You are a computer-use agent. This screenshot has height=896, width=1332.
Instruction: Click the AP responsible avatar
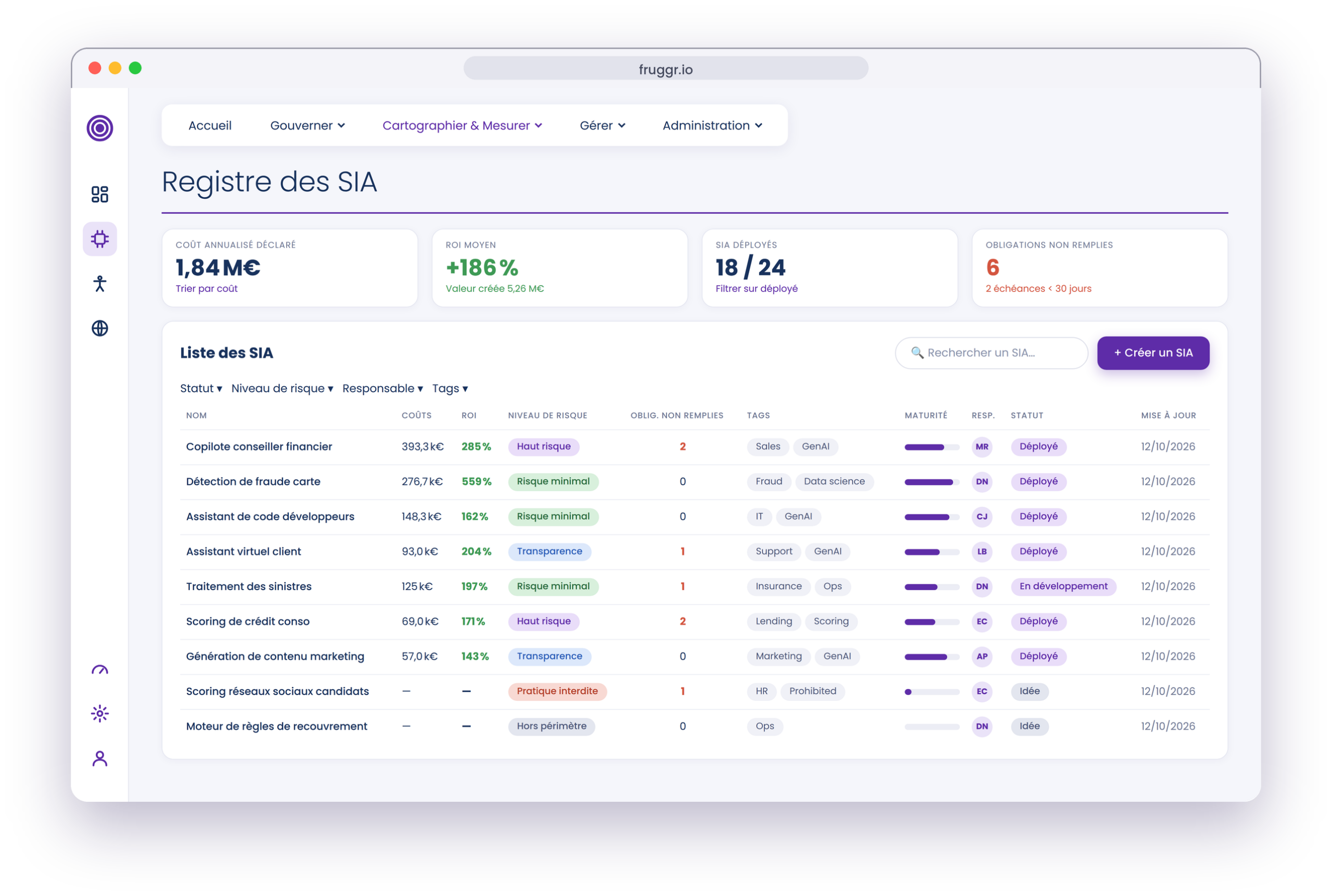[x=982, y=657]
